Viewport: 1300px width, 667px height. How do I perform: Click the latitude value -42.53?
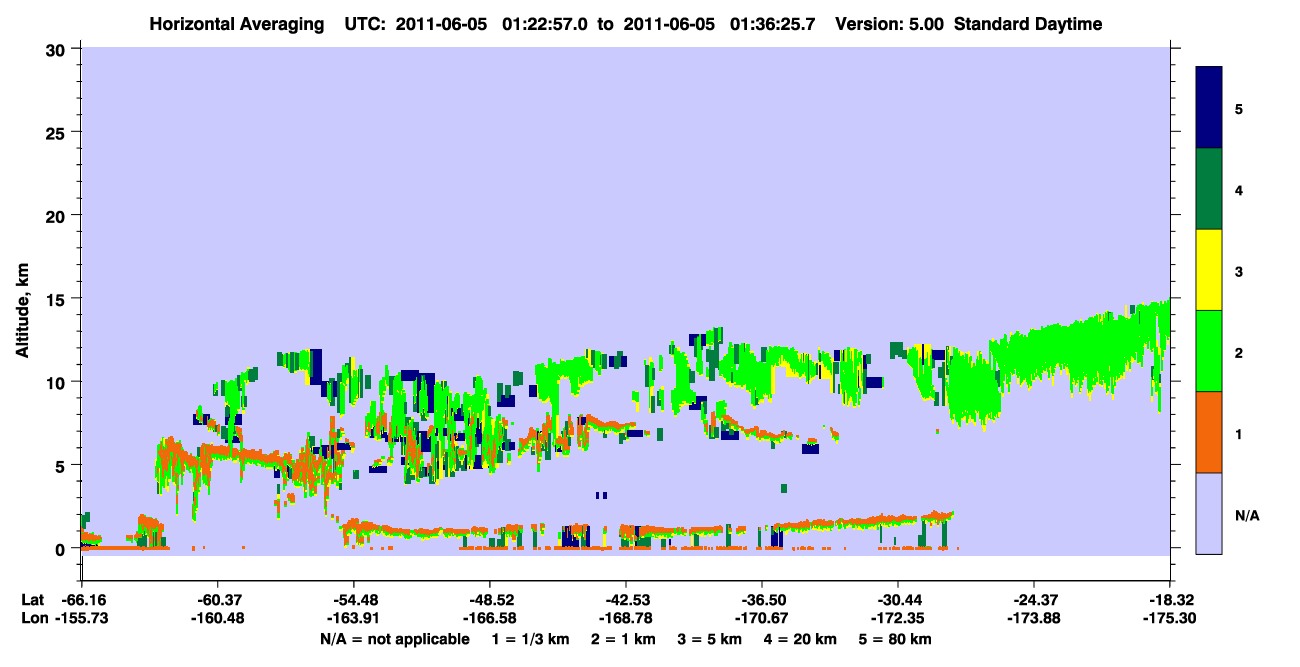626,600
